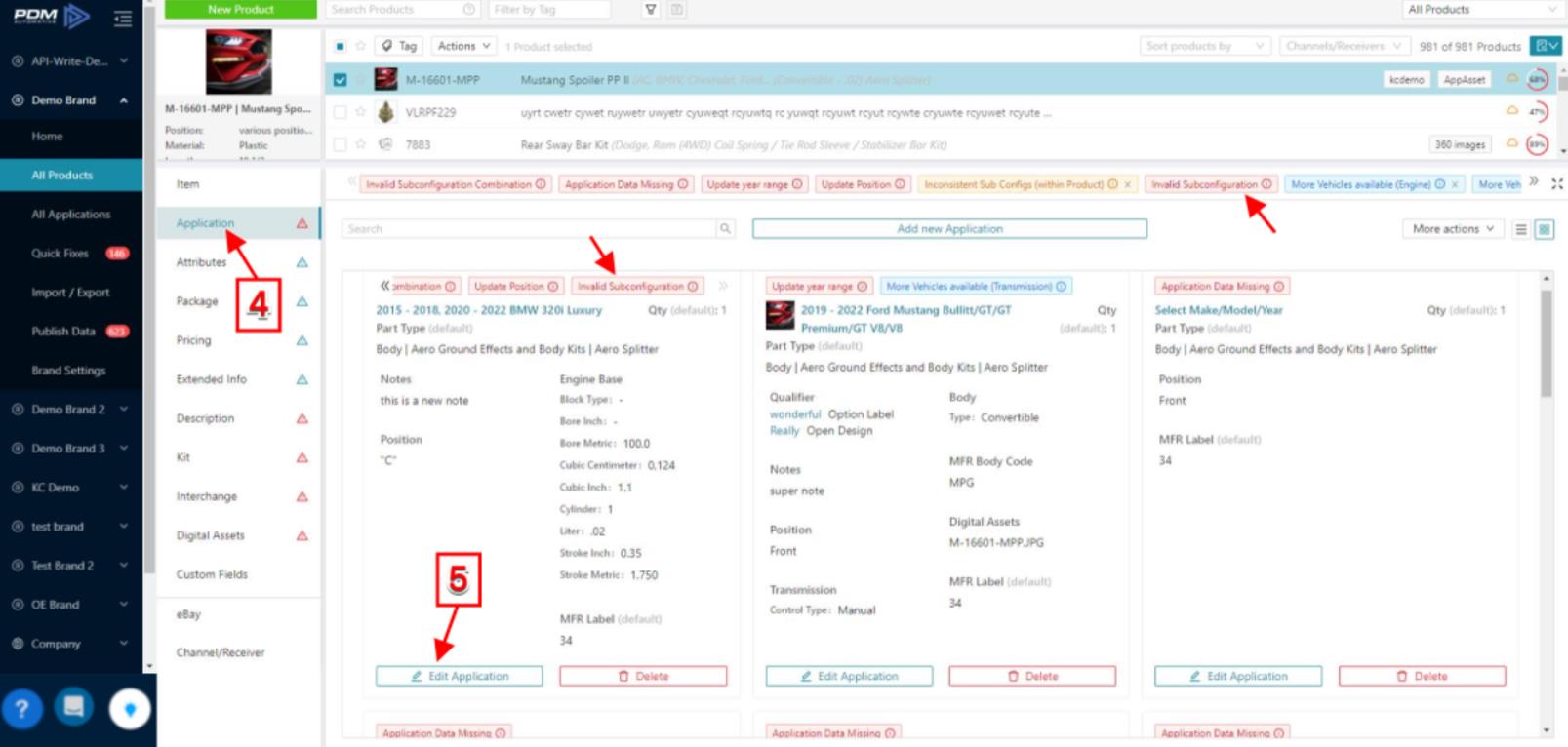
Task: Click the info icon on Application Data Missing
Action: (683, 184)
